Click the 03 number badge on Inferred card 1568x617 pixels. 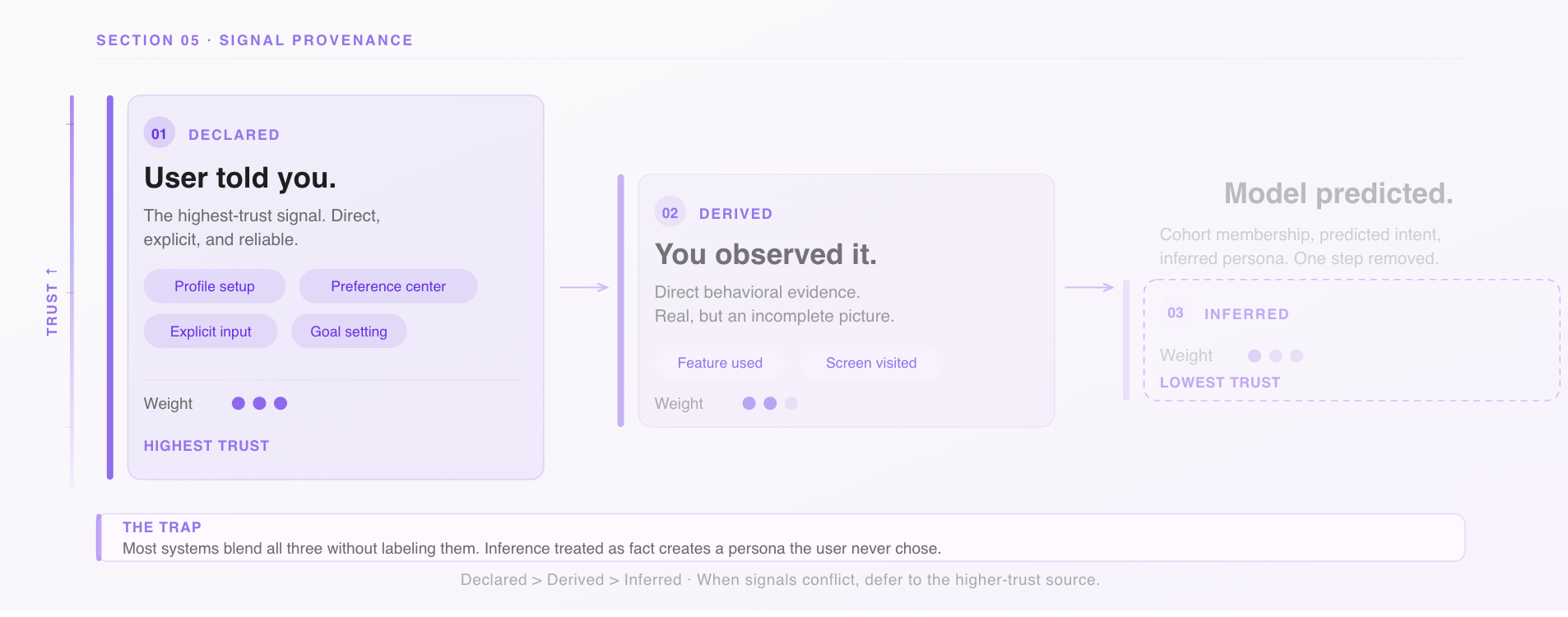click(1175, 313)
